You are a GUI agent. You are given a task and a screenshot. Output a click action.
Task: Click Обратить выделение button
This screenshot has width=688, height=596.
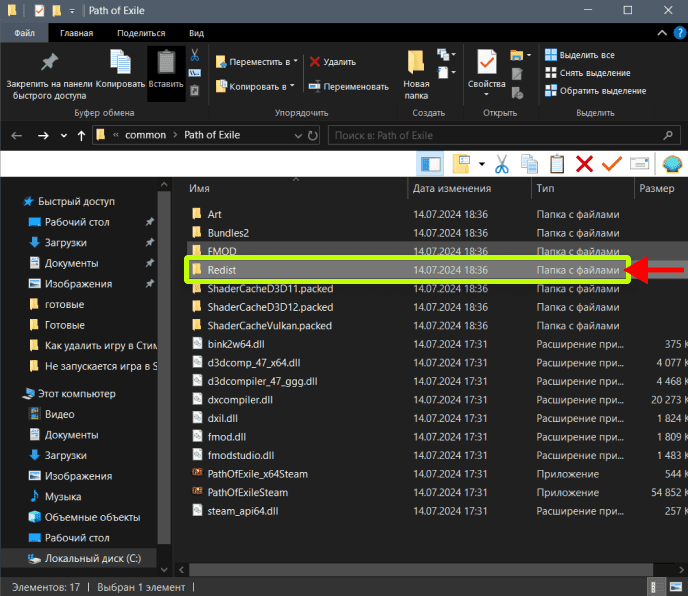tap(595, 91)
